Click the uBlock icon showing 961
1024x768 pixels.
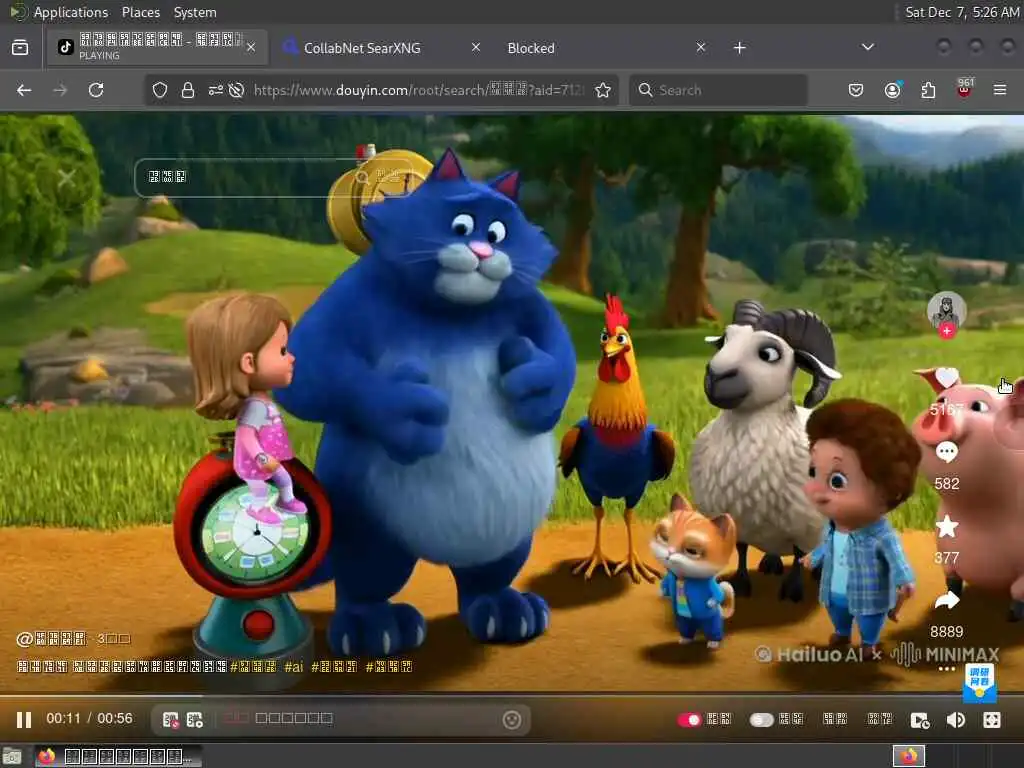tap(965, 88)
